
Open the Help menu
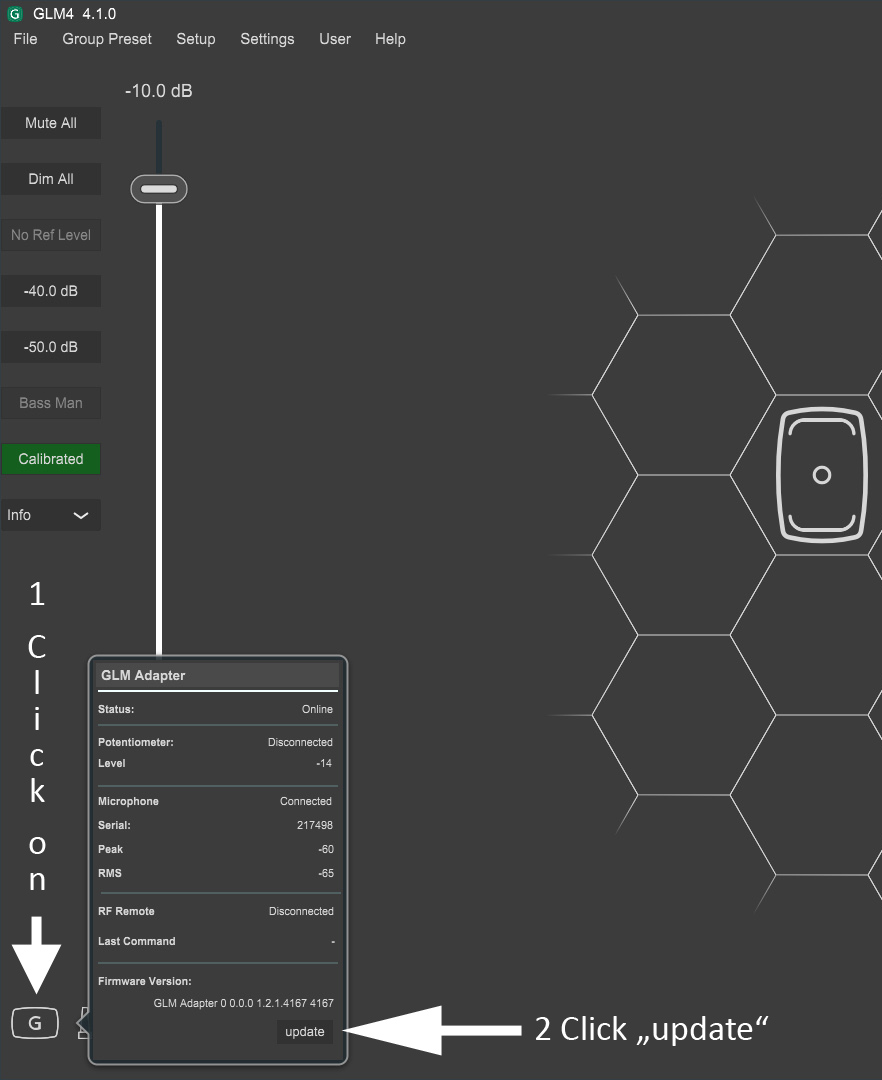pos(390,39)
